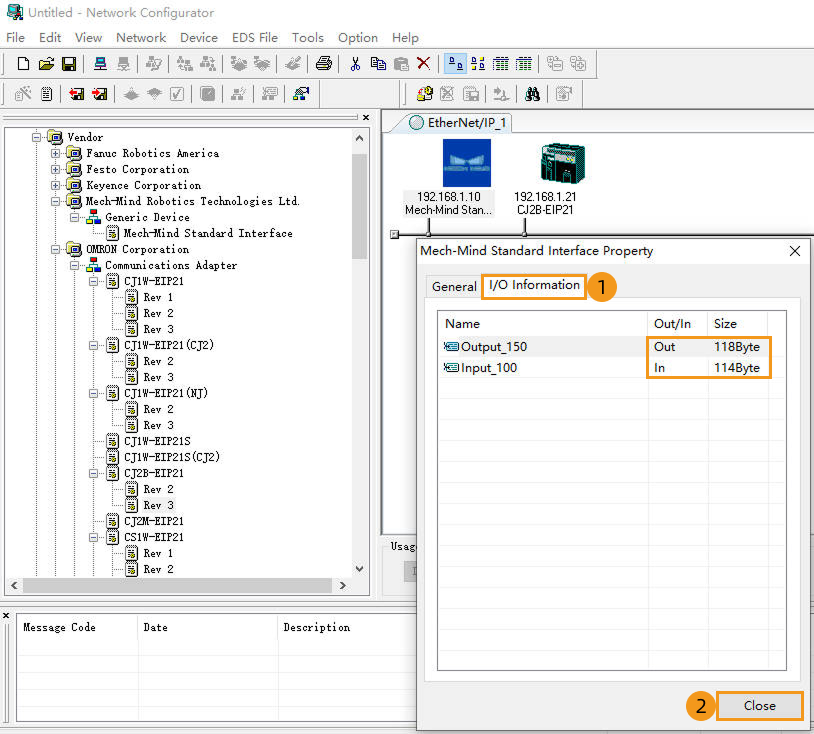Save the current network configuration

(x=68, y=63)
